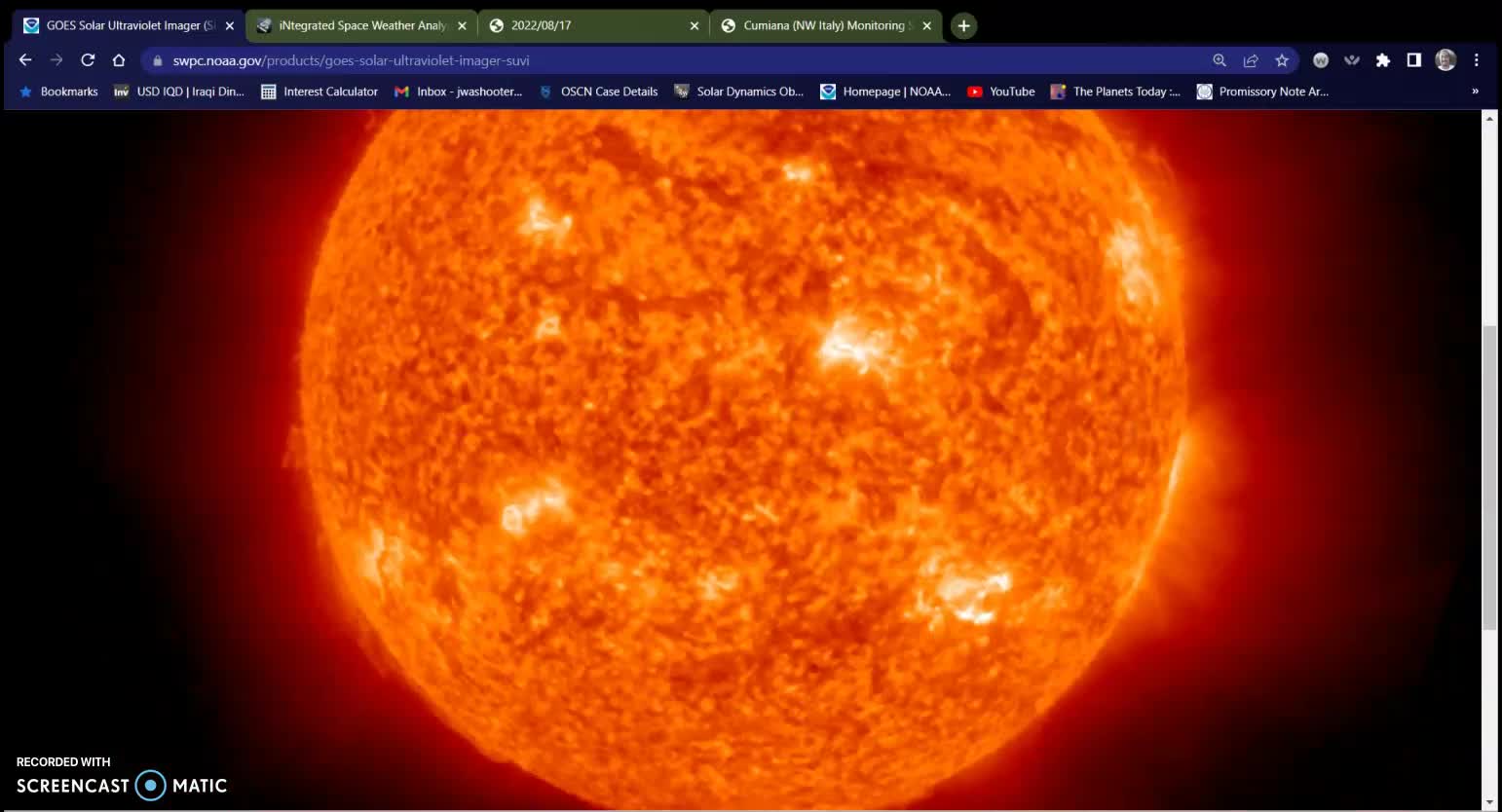The image size is (1502, 812).
Task: Open the user profile avatar
Action: (1446, 60)
